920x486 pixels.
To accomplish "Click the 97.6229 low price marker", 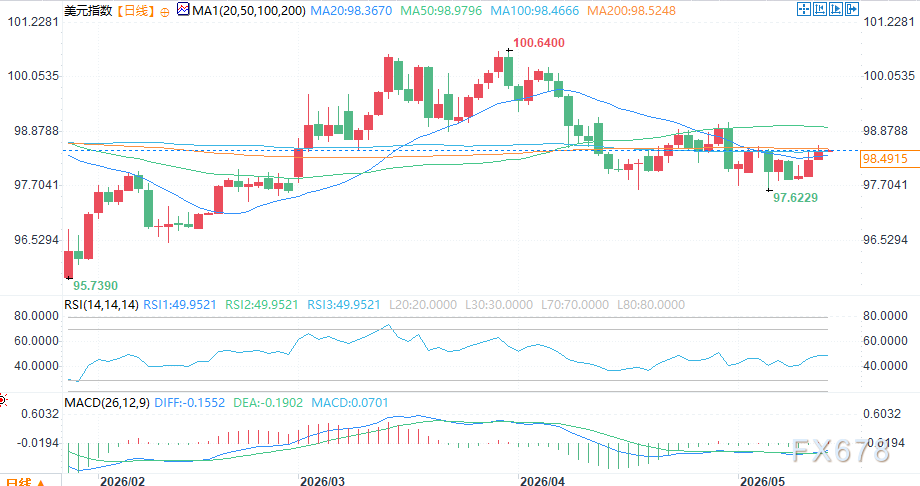I will (x=795, y=198).
